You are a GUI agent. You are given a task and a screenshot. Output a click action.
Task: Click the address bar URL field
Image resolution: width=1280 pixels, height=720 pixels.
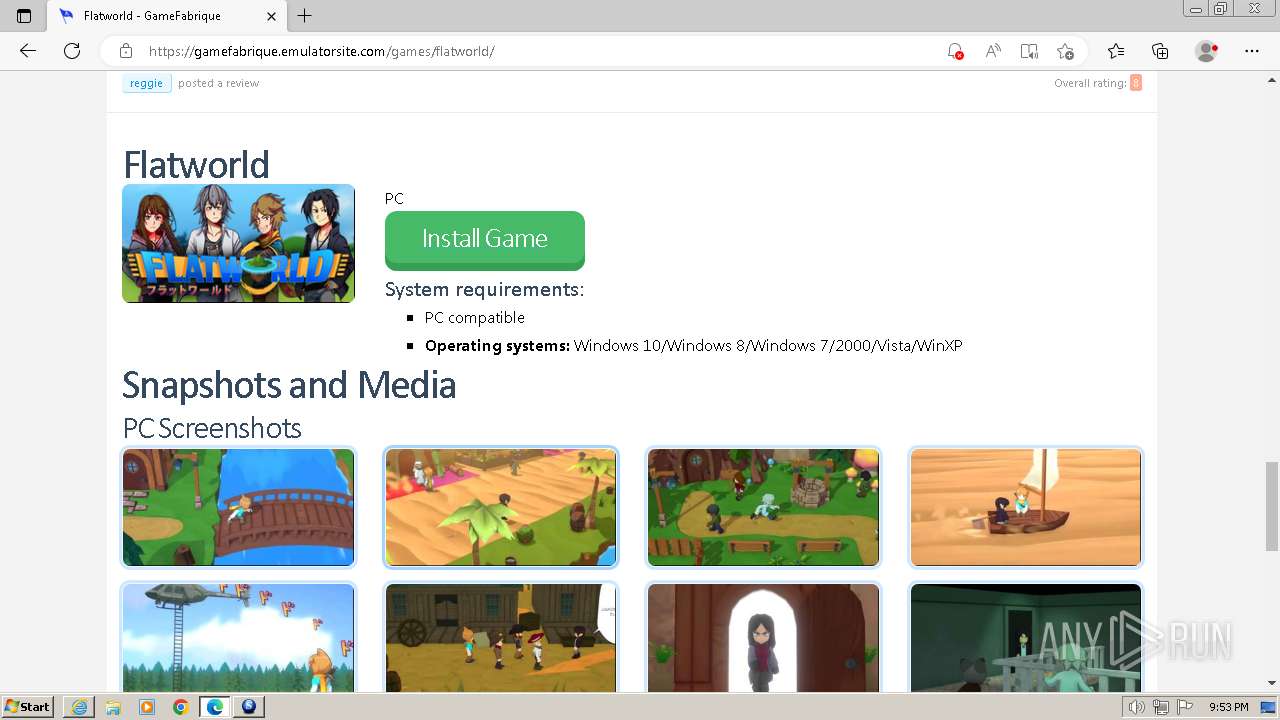[540, 51]
